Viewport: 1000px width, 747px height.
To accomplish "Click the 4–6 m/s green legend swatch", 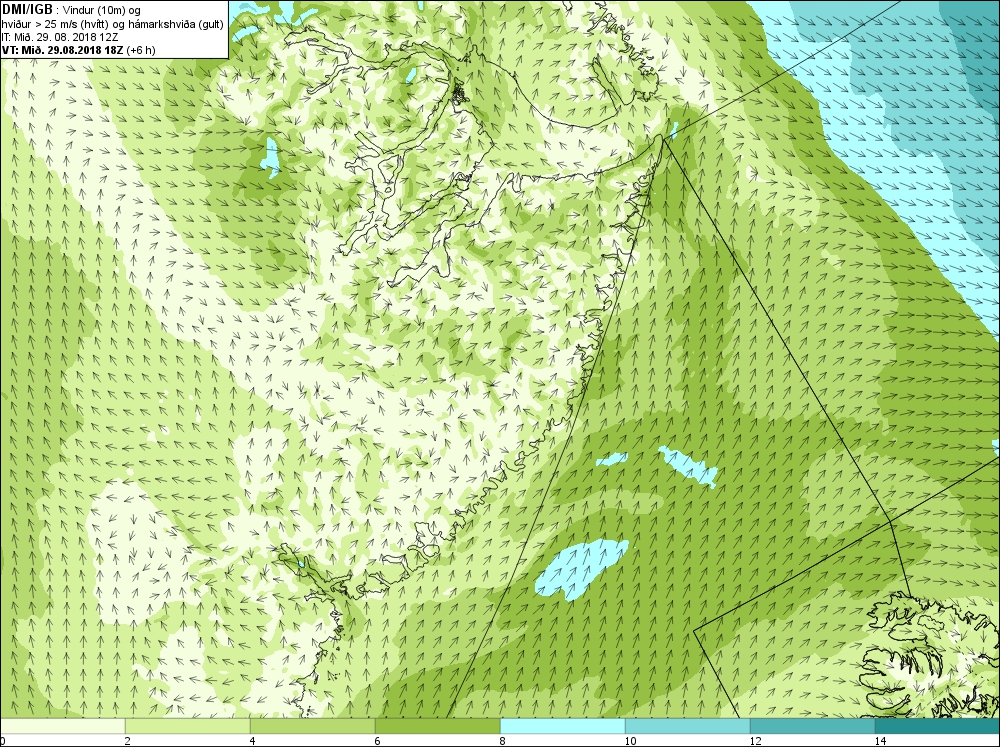I will pos(312,726).
